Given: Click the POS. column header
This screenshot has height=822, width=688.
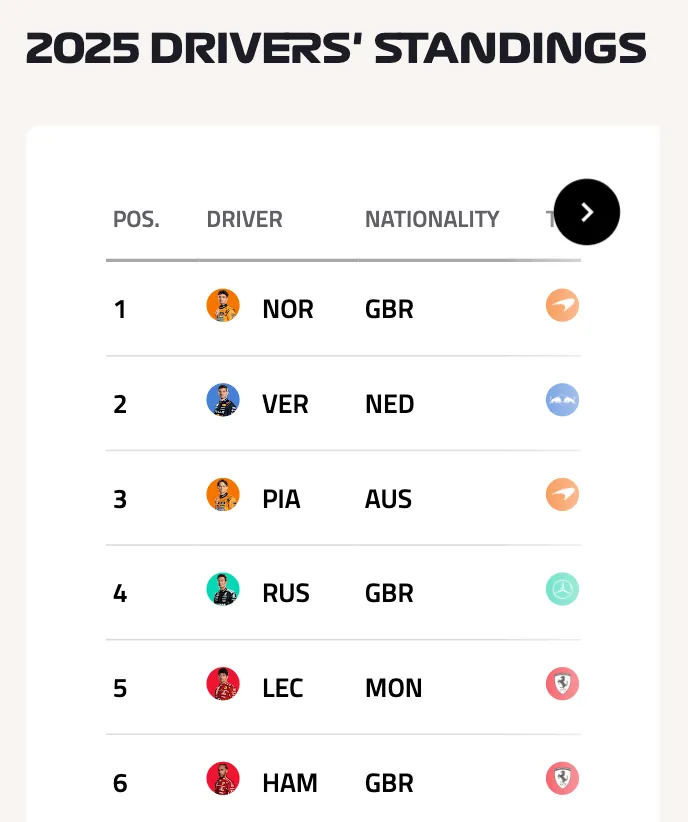Looking at the screenshot, I should [x=136, y=219].
